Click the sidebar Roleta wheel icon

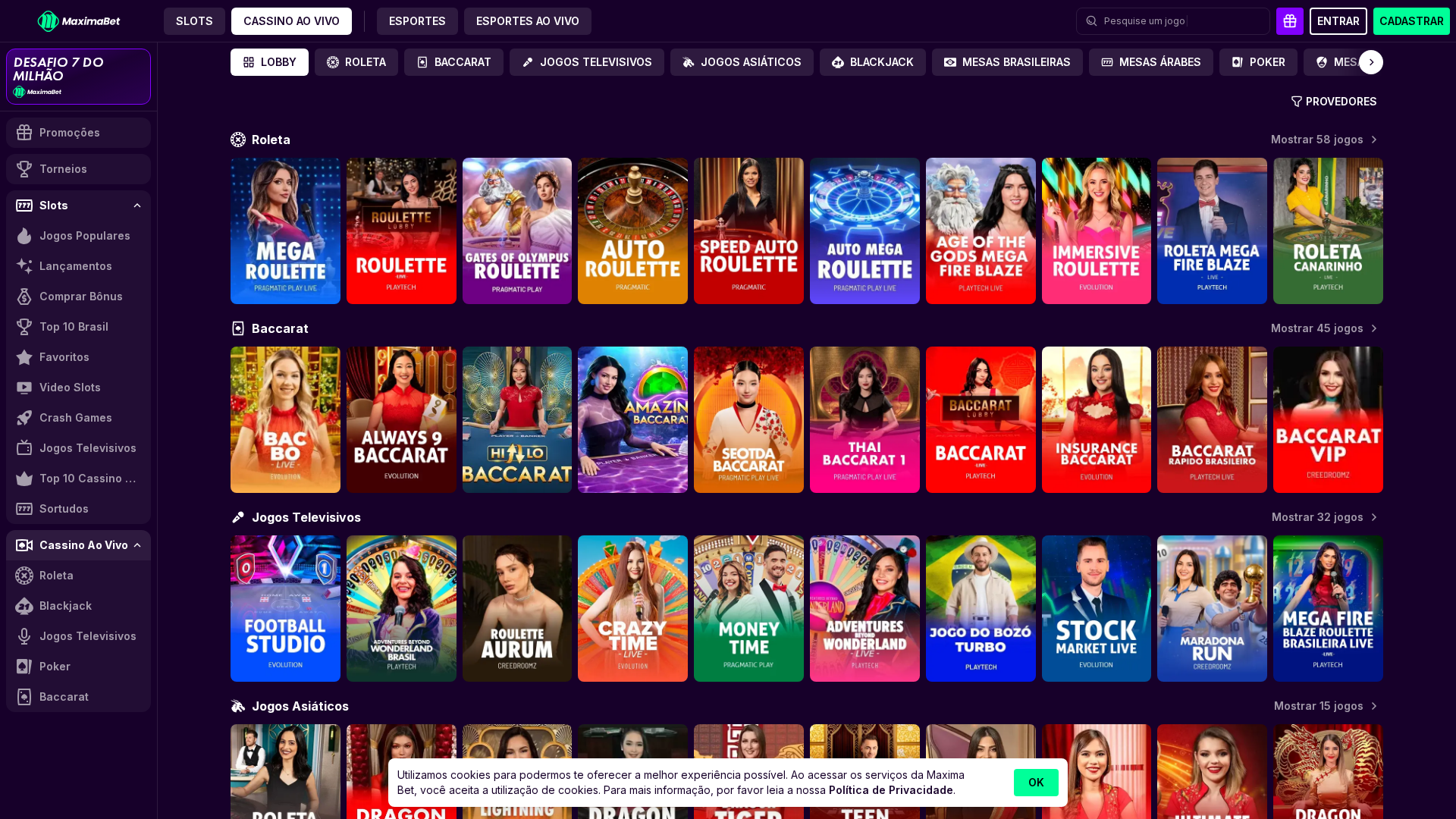point(24,576)
